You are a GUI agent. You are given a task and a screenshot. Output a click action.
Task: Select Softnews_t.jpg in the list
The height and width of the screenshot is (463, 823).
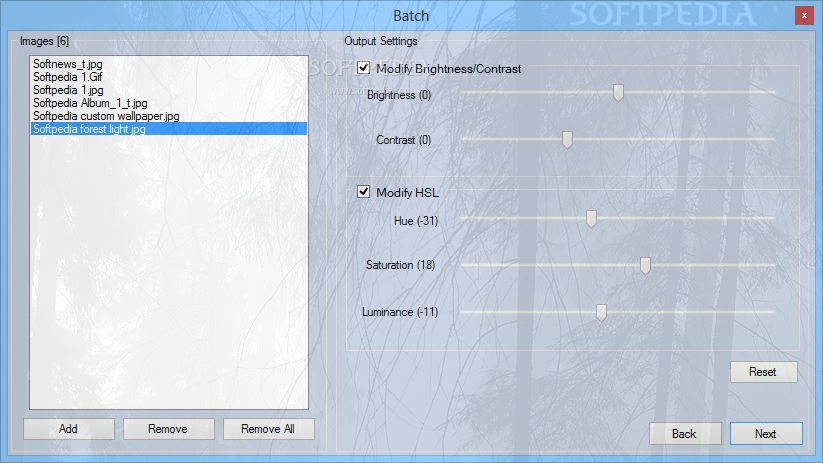(x=168, y=64)
